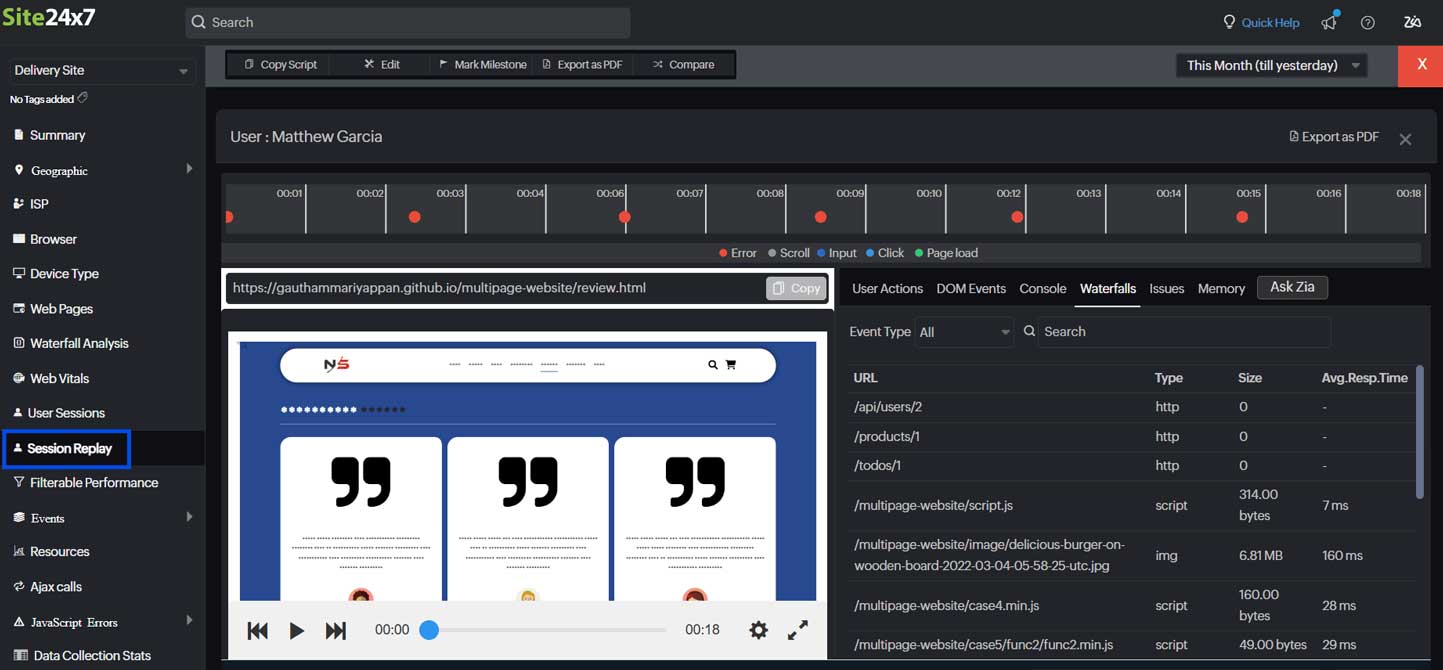This screenshot has width=1443, height=670.
Task: Expand replay to fullscreen view
Action: coord(797,630)
